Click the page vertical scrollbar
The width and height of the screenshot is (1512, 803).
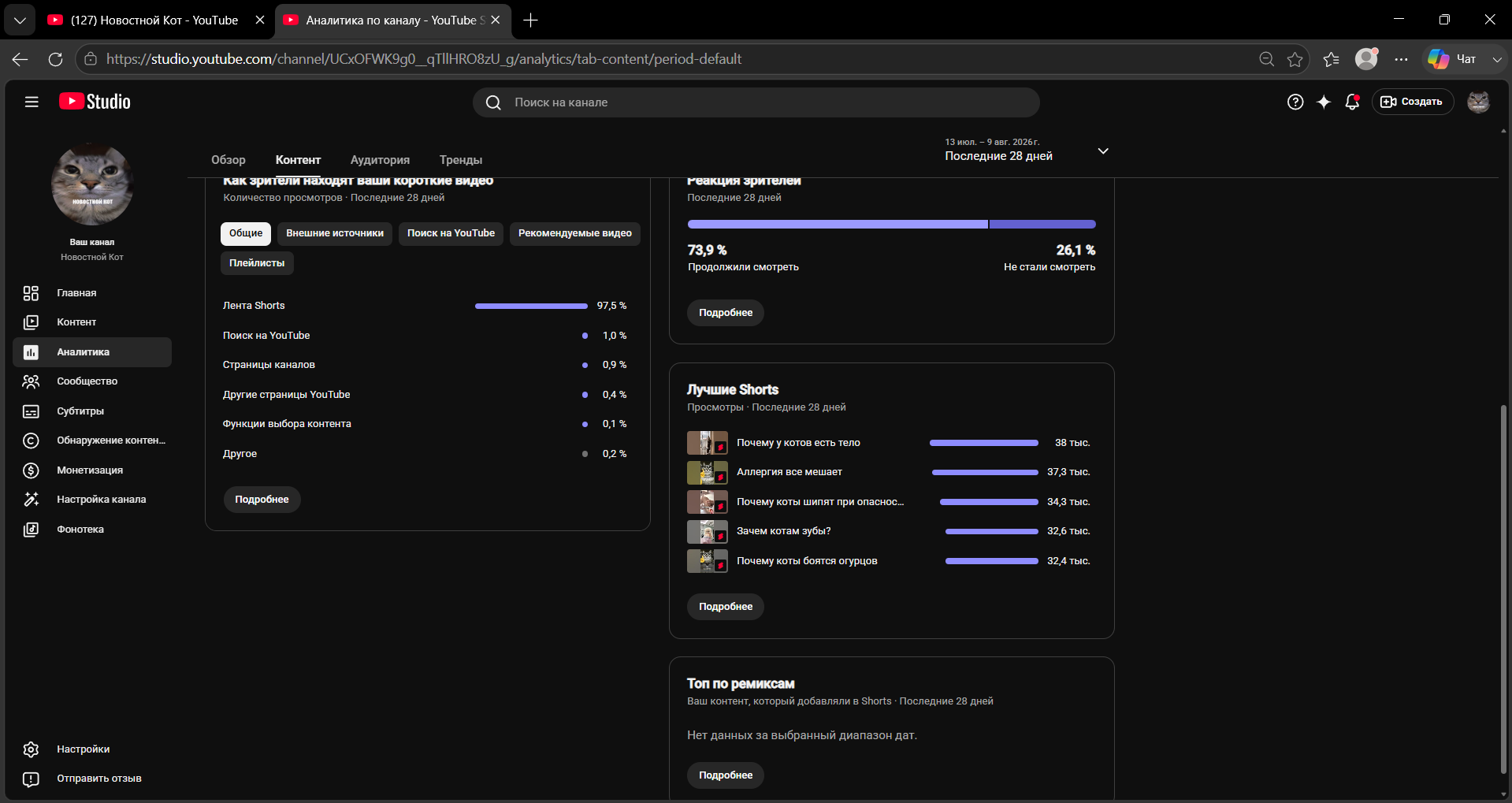[x=1504, y=591]
